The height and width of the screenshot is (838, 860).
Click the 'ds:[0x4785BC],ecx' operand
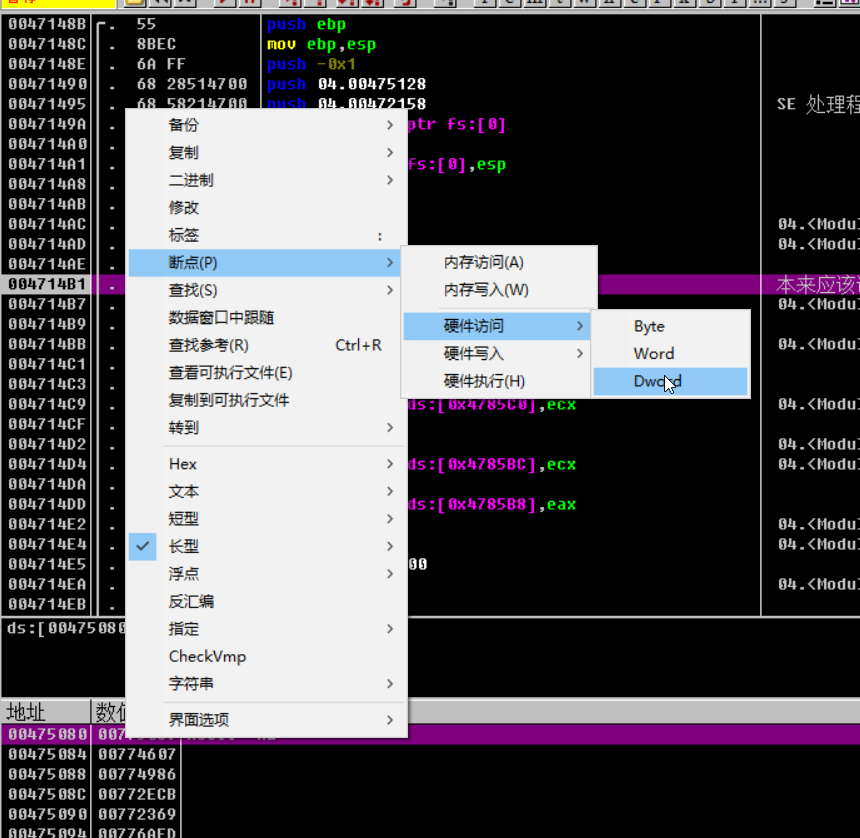[492, 465]
